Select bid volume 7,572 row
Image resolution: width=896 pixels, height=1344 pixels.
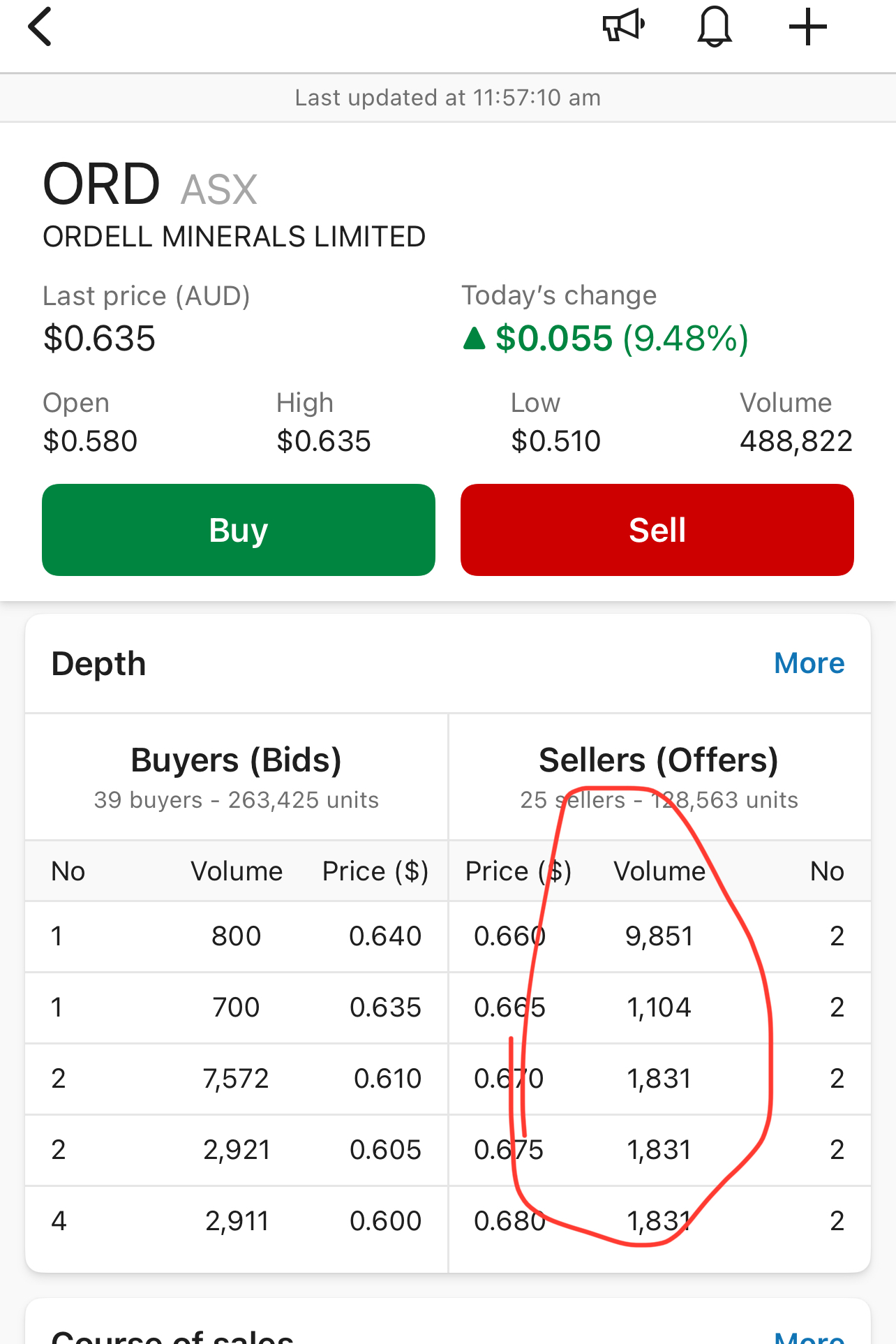click(x=237, y=1079)
